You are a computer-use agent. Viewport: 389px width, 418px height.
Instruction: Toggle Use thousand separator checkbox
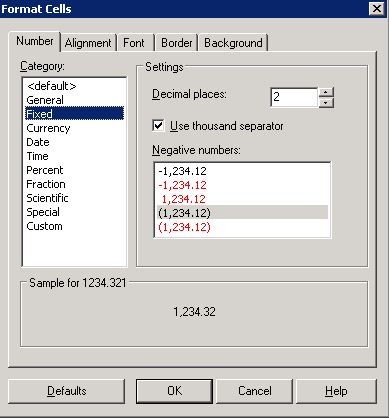[158, 126]
